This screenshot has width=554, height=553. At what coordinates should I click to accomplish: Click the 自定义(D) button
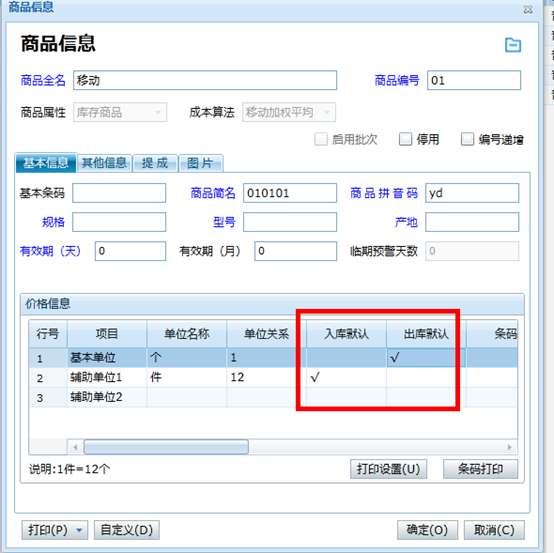(126, 530)
